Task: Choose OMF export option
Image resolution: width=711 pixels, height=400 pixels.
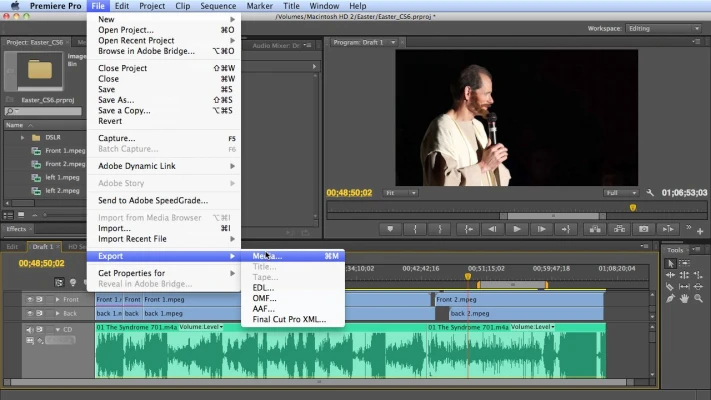Action: coord(293,298)
